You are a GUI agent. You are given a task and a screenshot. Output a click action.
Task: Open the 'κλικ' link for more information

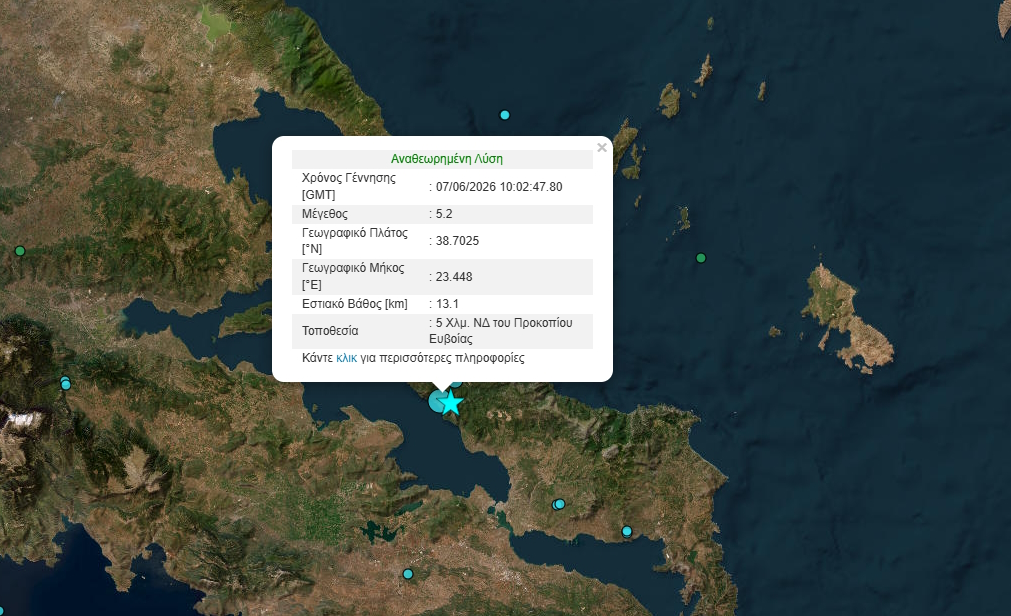(346, 358)
